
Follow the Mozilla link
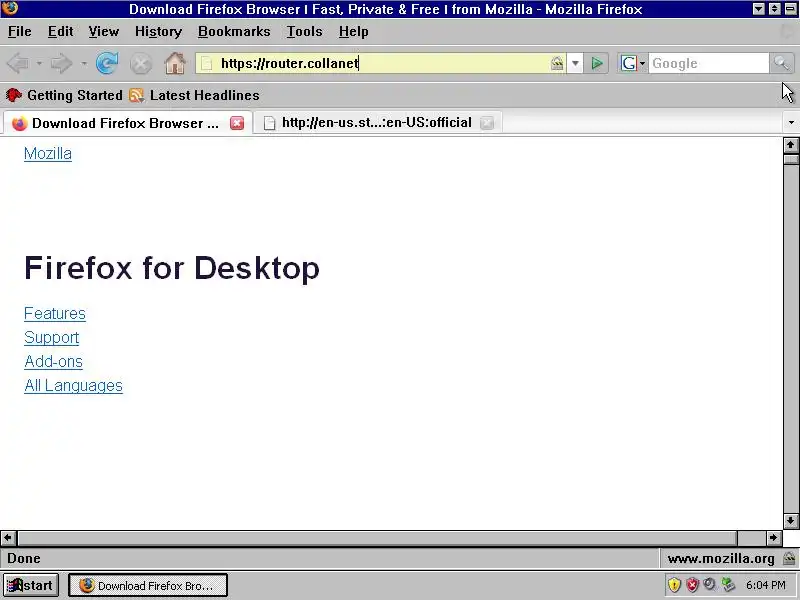click(x=48, y=154)
